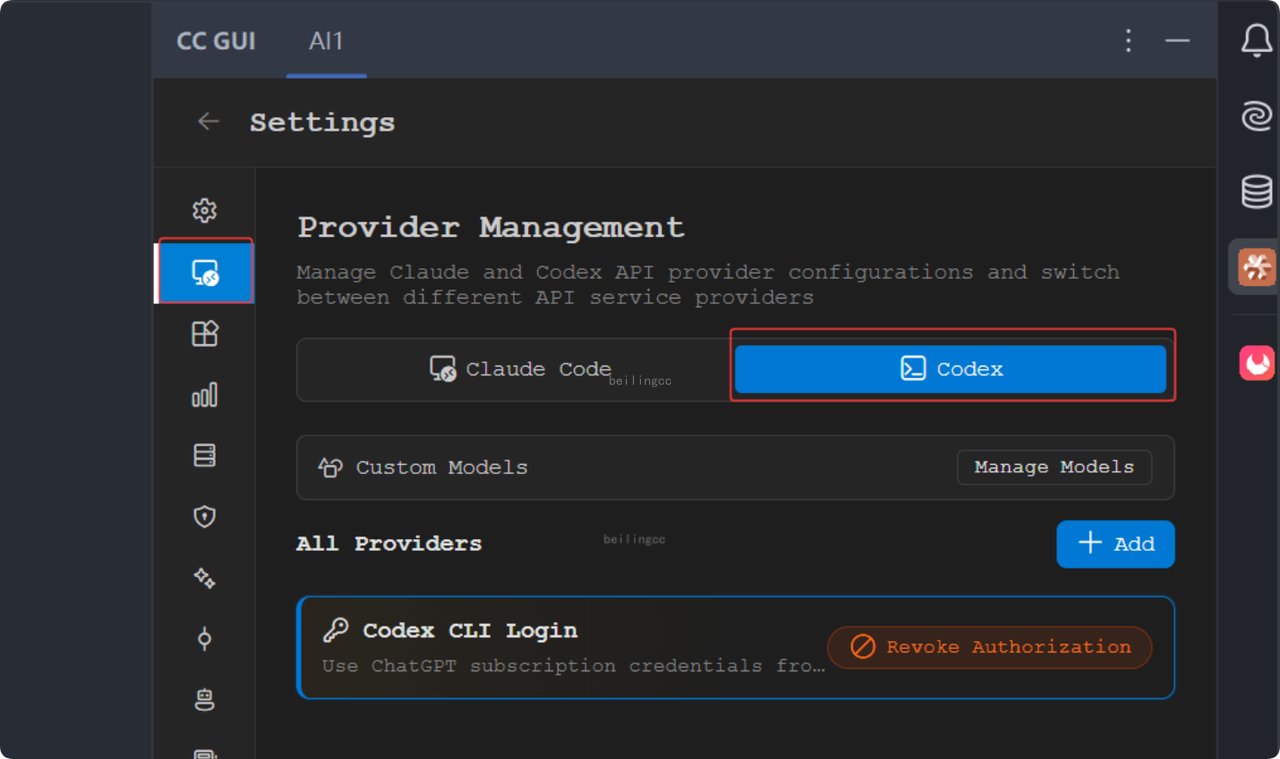1280x759 pixels.
Task: Go back using the Settings arrow
Action: pos(208,122)
